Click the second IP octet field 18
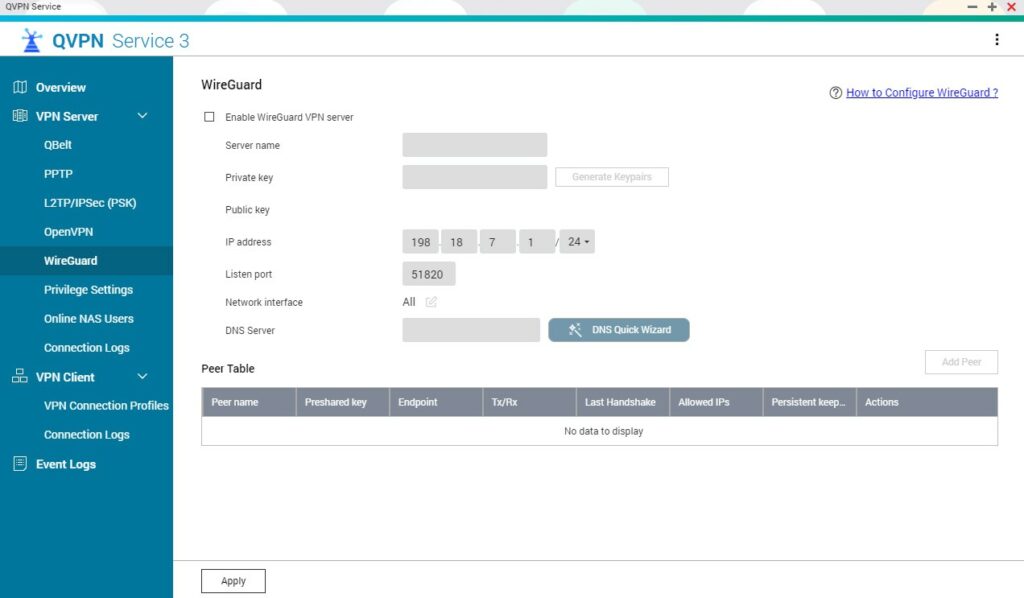 459,242
